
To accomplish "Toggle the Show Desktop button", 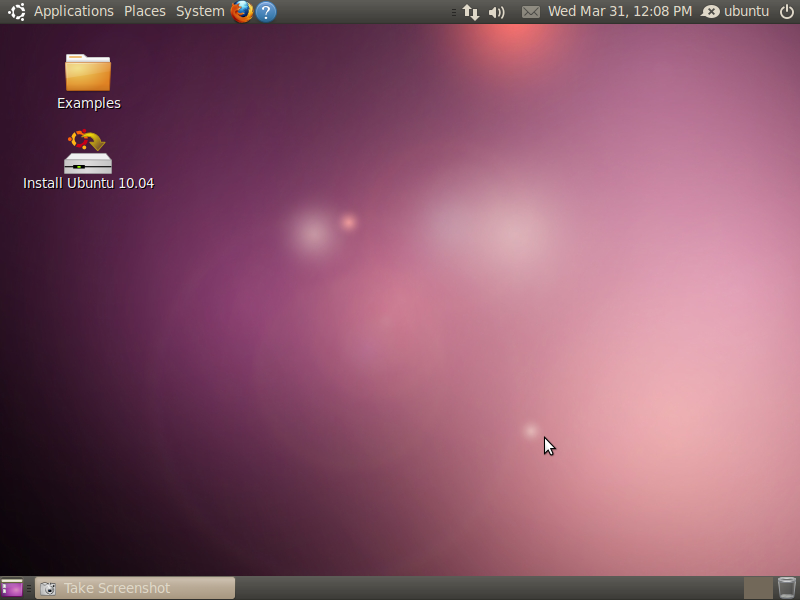I will point(12,588).
